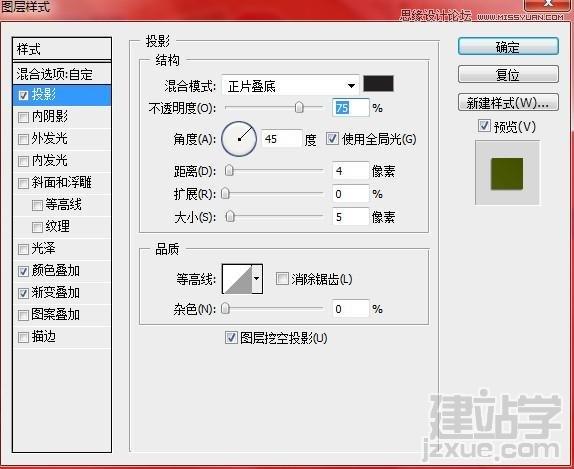Click the opacity slider handle
Screen dimensions: 574x469
299,107
